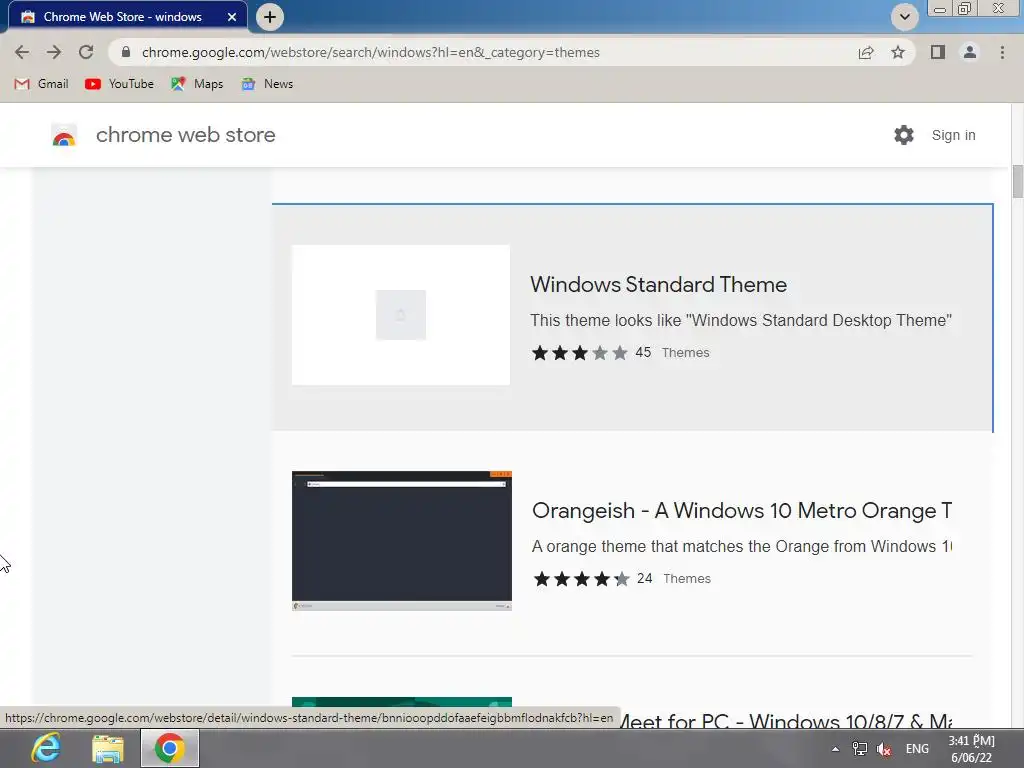
Task: Share this page using the share icon
Action: 866,52
